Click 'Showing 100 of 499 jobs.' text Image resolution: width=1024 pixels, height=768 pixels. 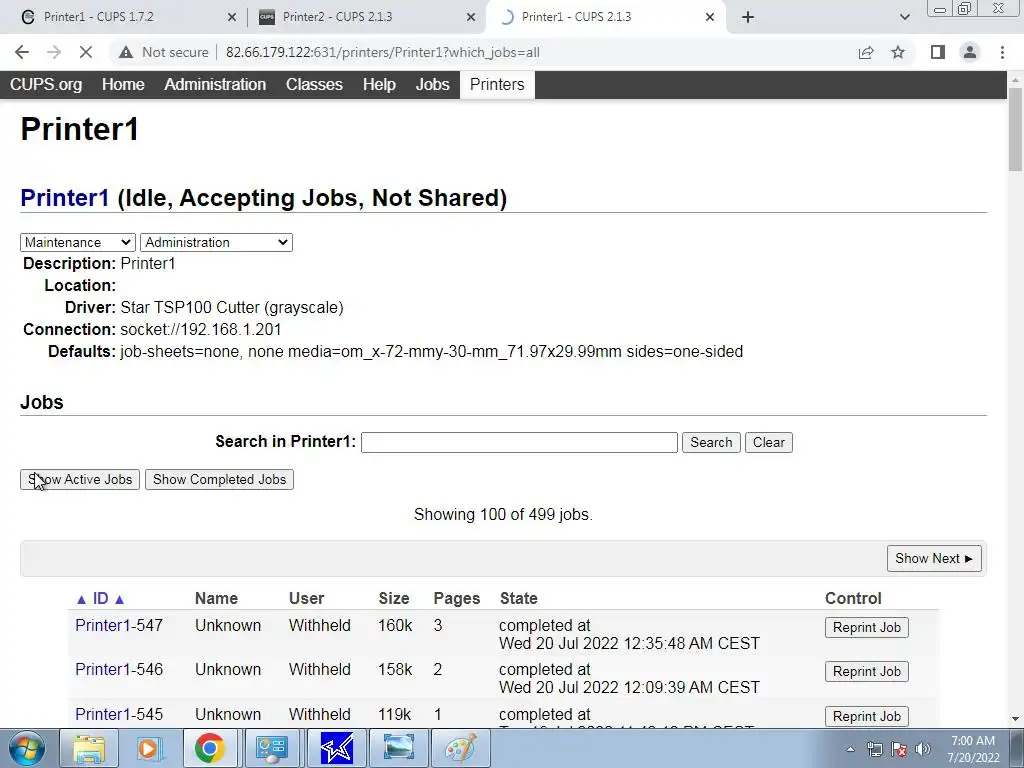tap(504, 515)
